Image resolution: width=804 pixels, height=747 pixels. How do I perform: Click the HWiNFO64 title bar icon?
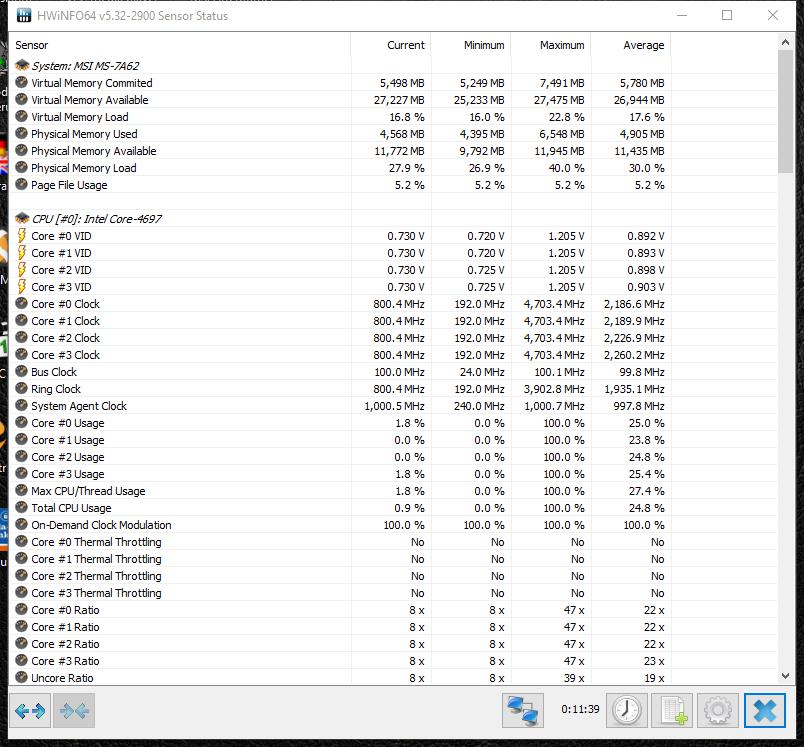(24, 15)
